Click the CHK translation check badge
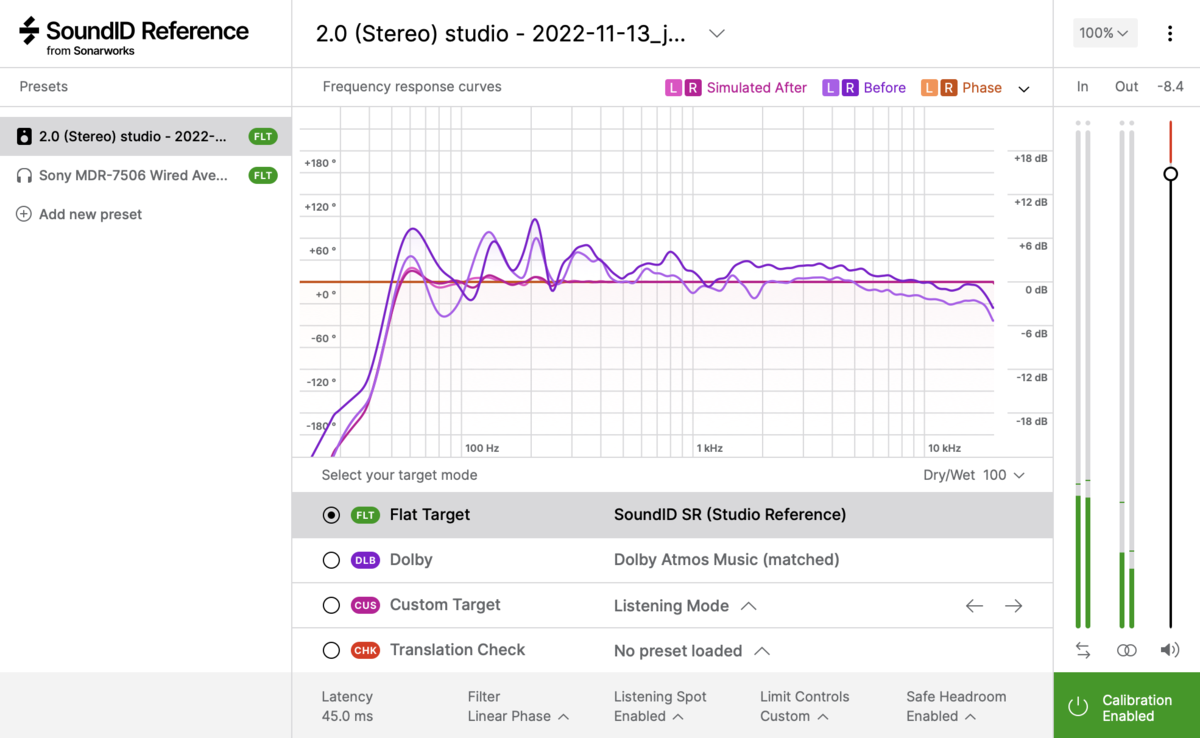The height and width of the screenshot is (738, 1200). pos(365,650)
